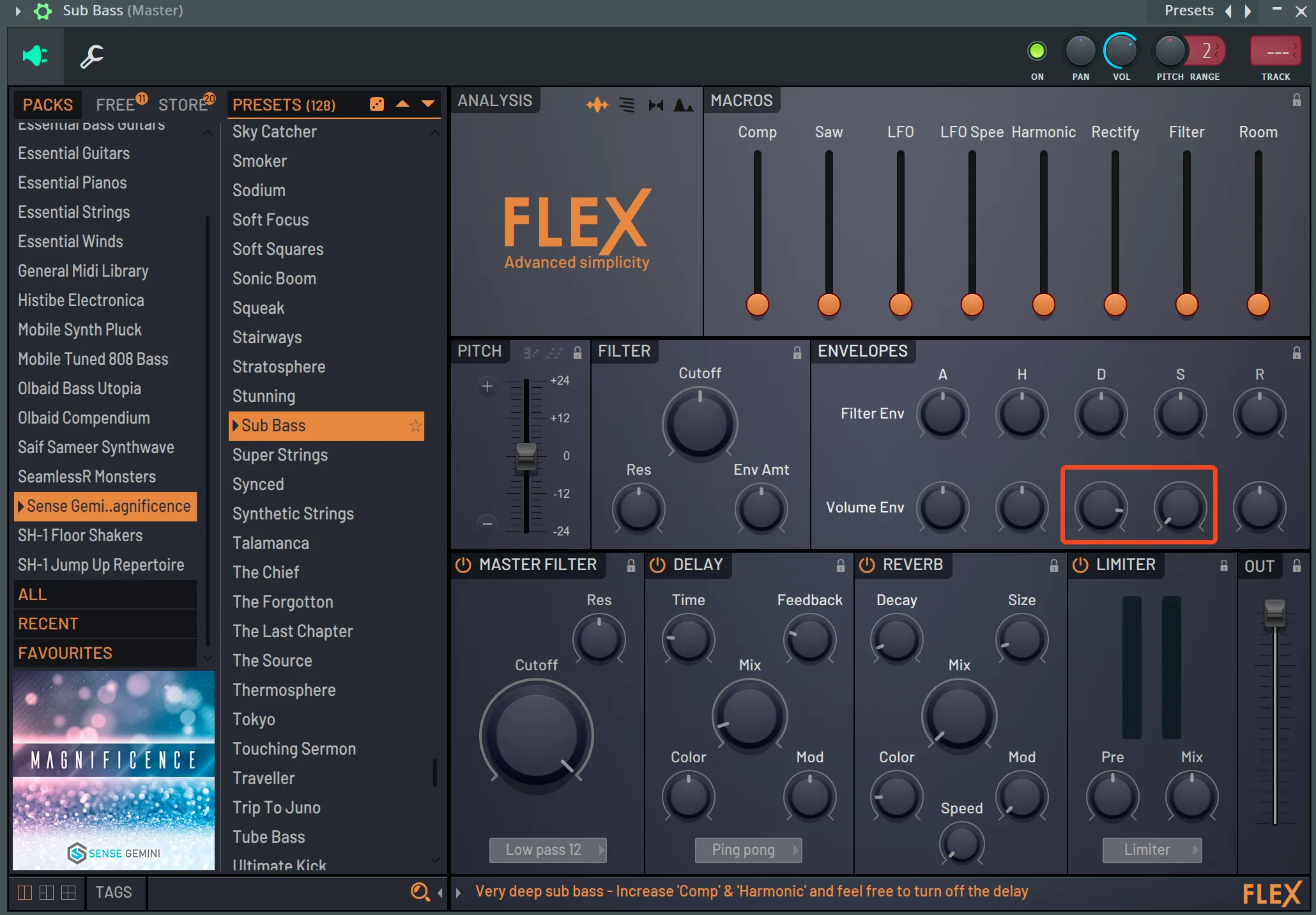
Task: Go to previous preset using up arrow in PRESETS header
Action: pos(402,104)
